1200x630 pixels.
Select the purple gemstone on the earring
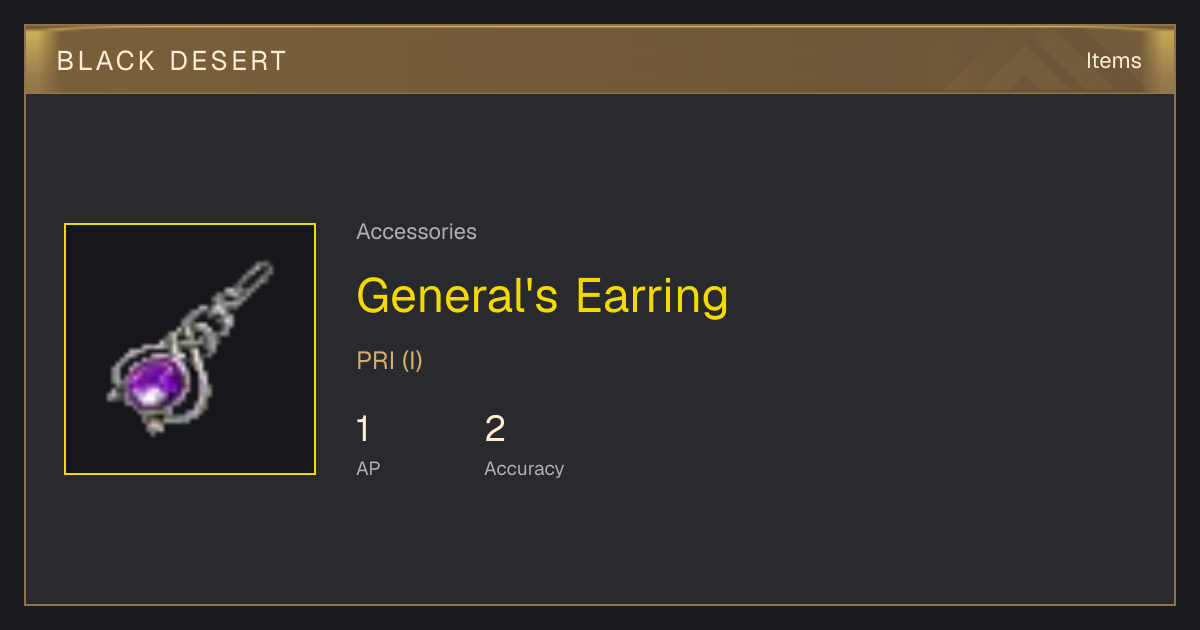(158, 382)
